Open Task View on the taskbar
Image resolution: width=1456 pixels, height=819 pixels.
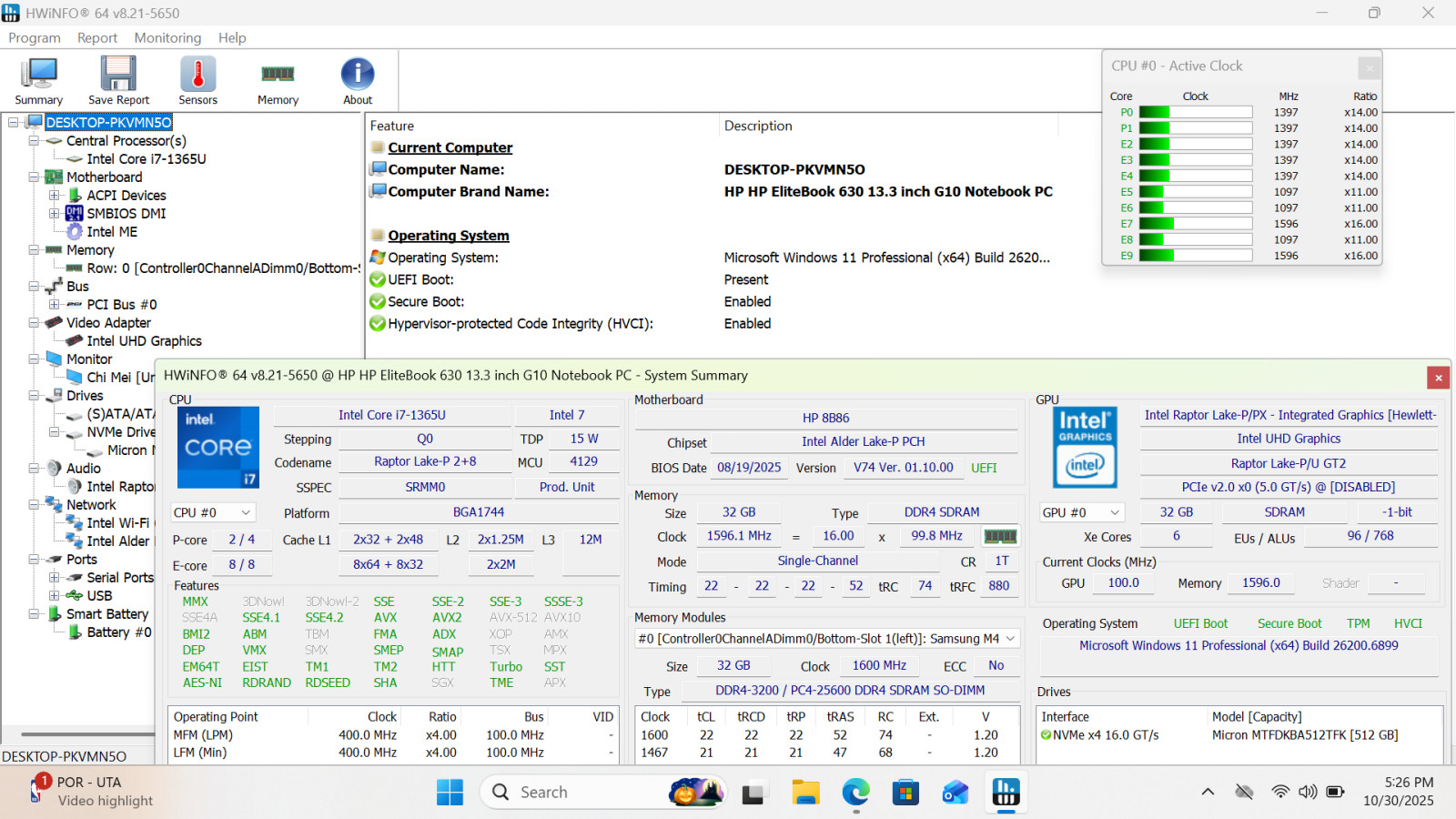coord(753,793)
